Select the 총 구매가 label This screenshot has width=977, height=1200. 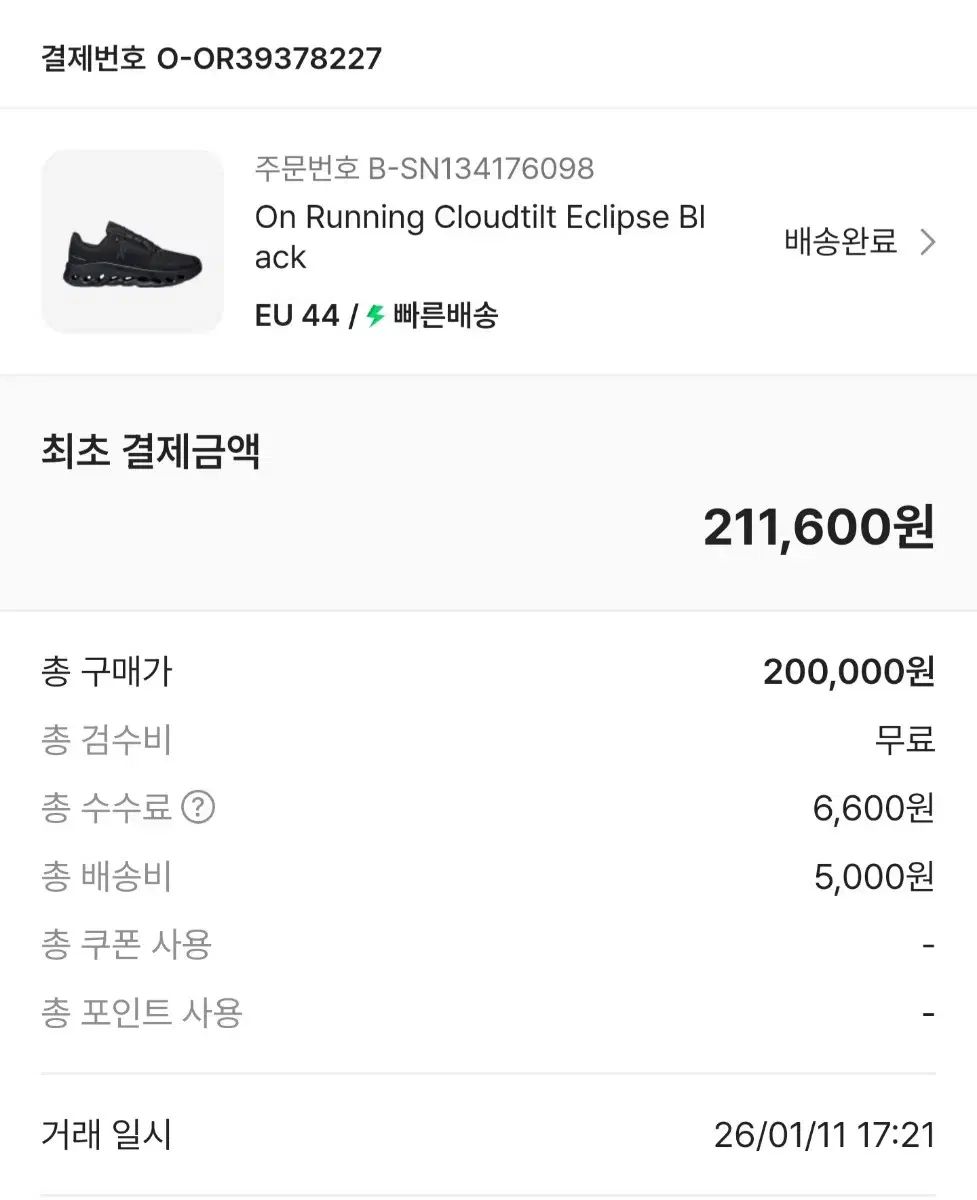pos(107,671)
